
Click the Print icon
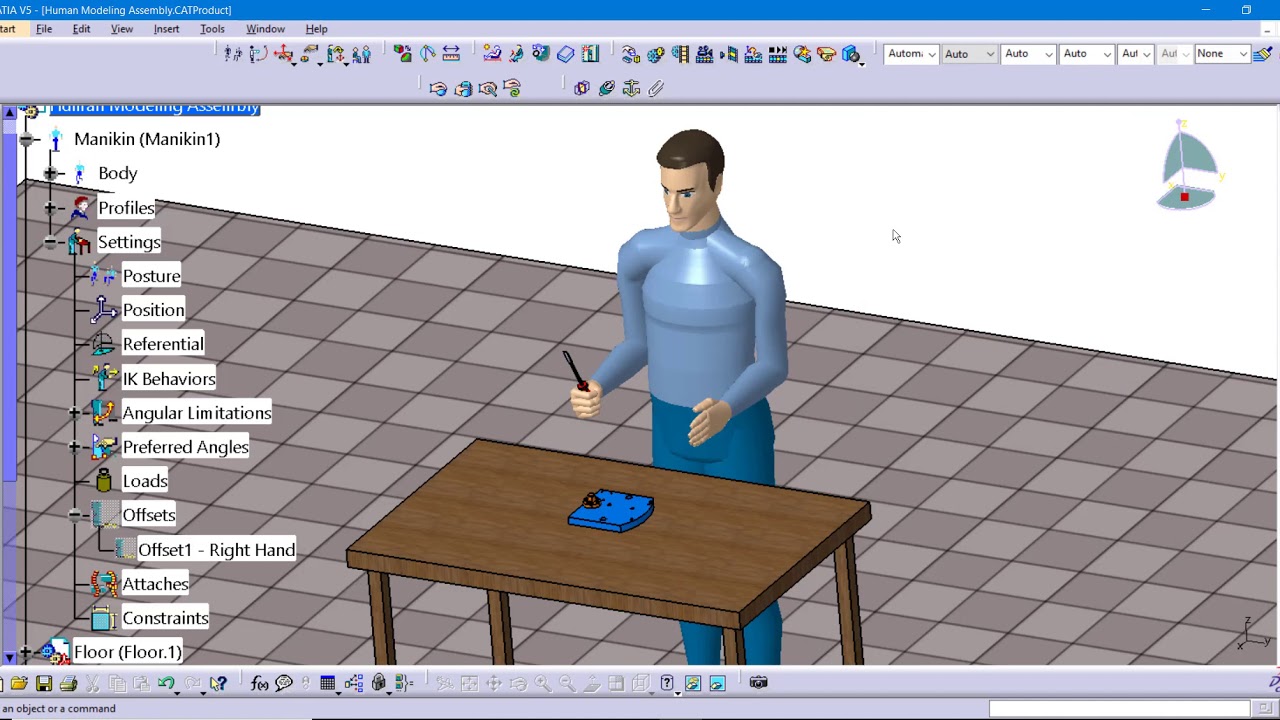point(68,683)
